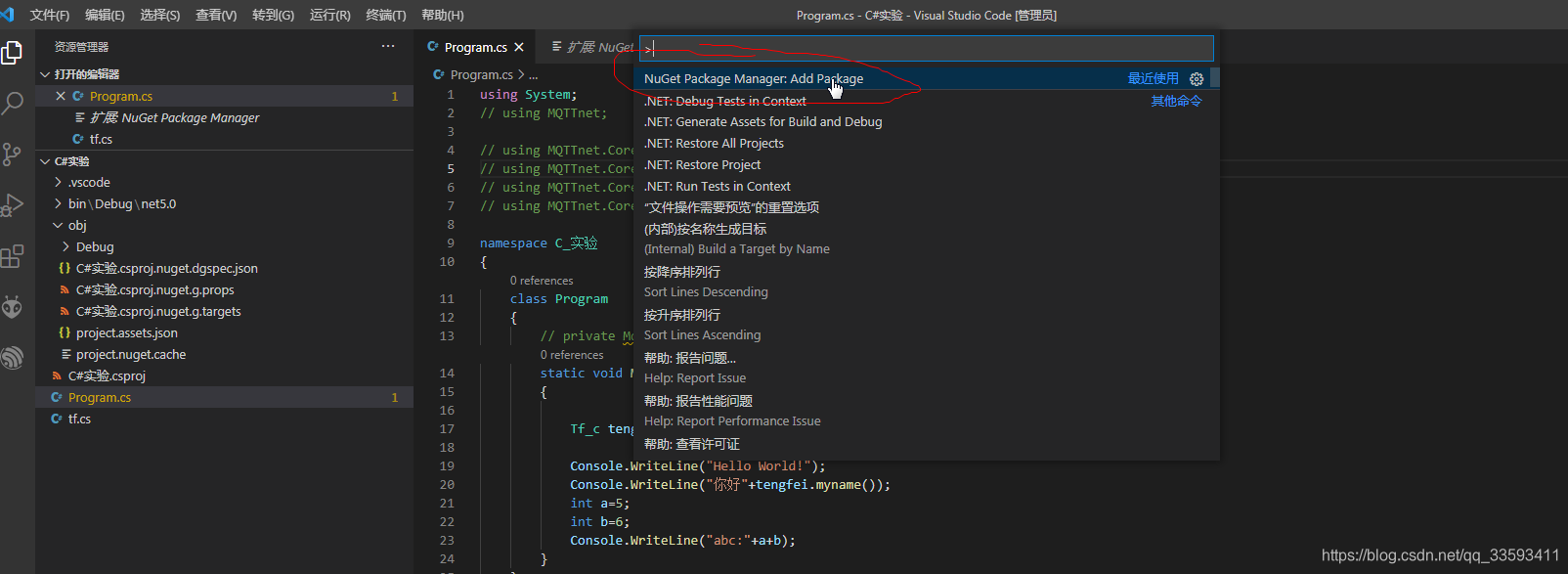Open the Extensions view
Viewport: 1568px width, 574px height.
(x=12, y=256)
